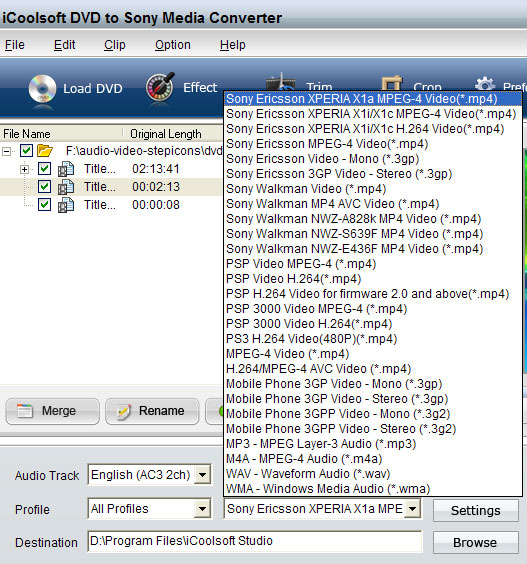Open the Clip menu
527x564 pixels.
(115, 45)
